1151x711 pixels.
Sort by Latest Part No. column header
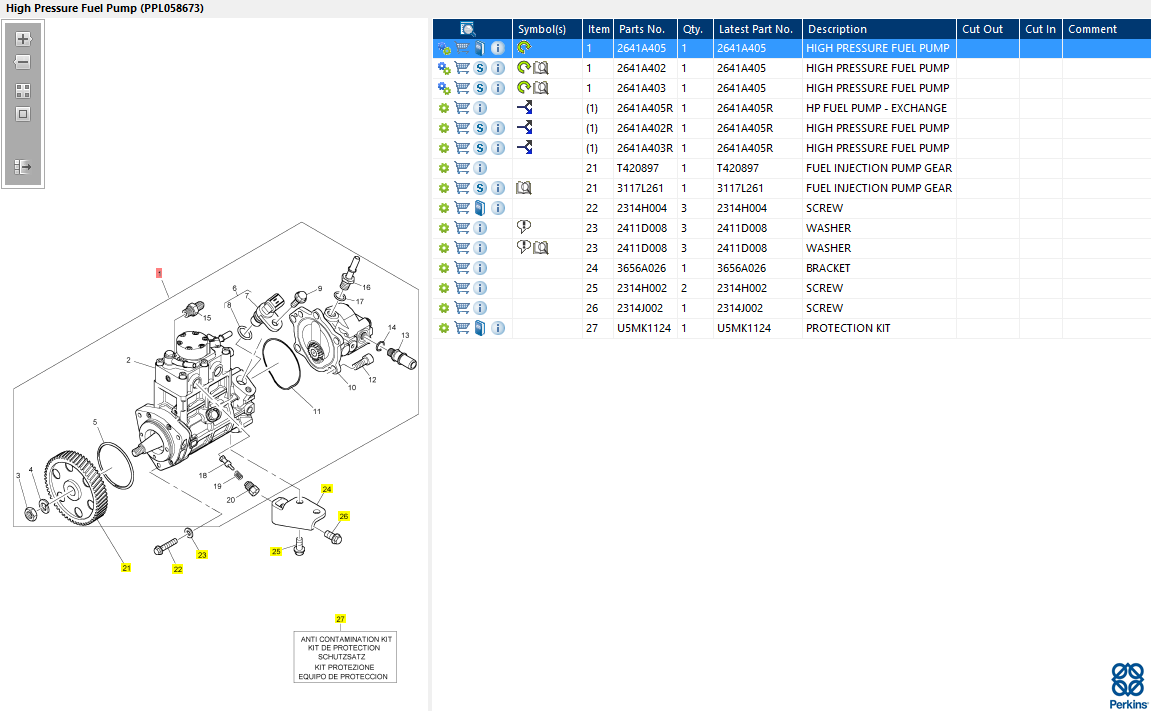click(x=758, y=29)
